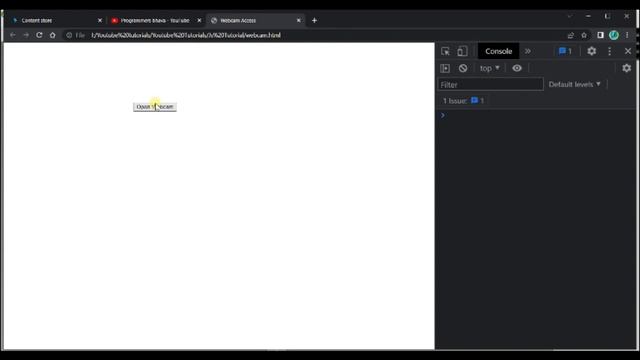Show more DevTools tabs chevron

[528, 51]
